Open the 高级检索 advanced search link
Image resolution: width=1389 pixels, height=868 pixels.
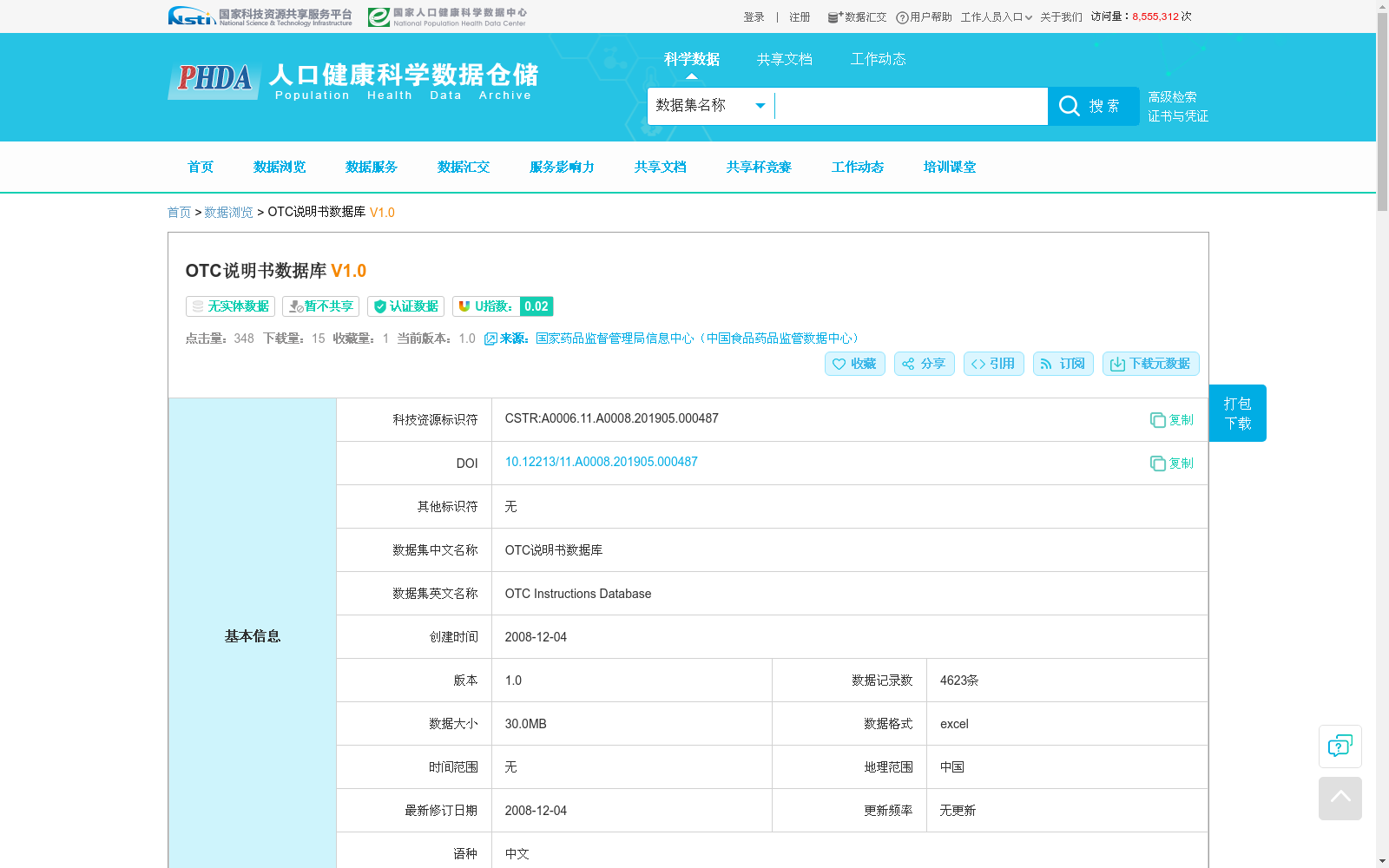tap(1172, 97)
